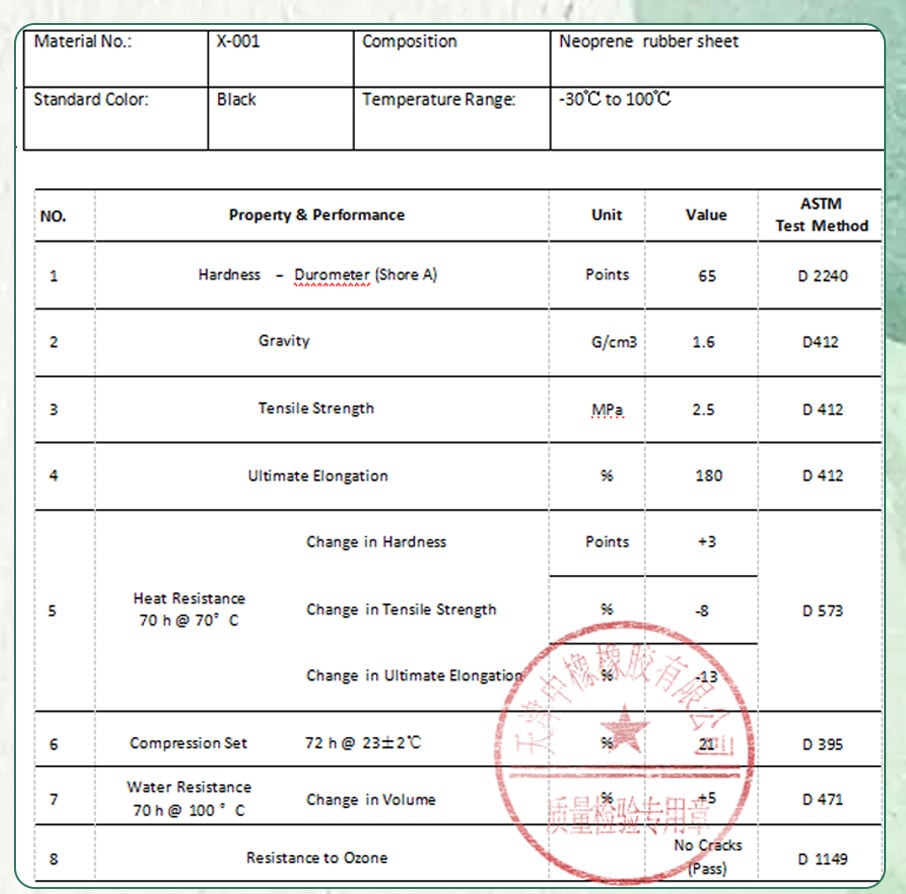Image resolution: width=906 pixels, height=894 pixels.
Task: Click 'Ultimate Elongation' in row 4
Action: tap(318, 476)
